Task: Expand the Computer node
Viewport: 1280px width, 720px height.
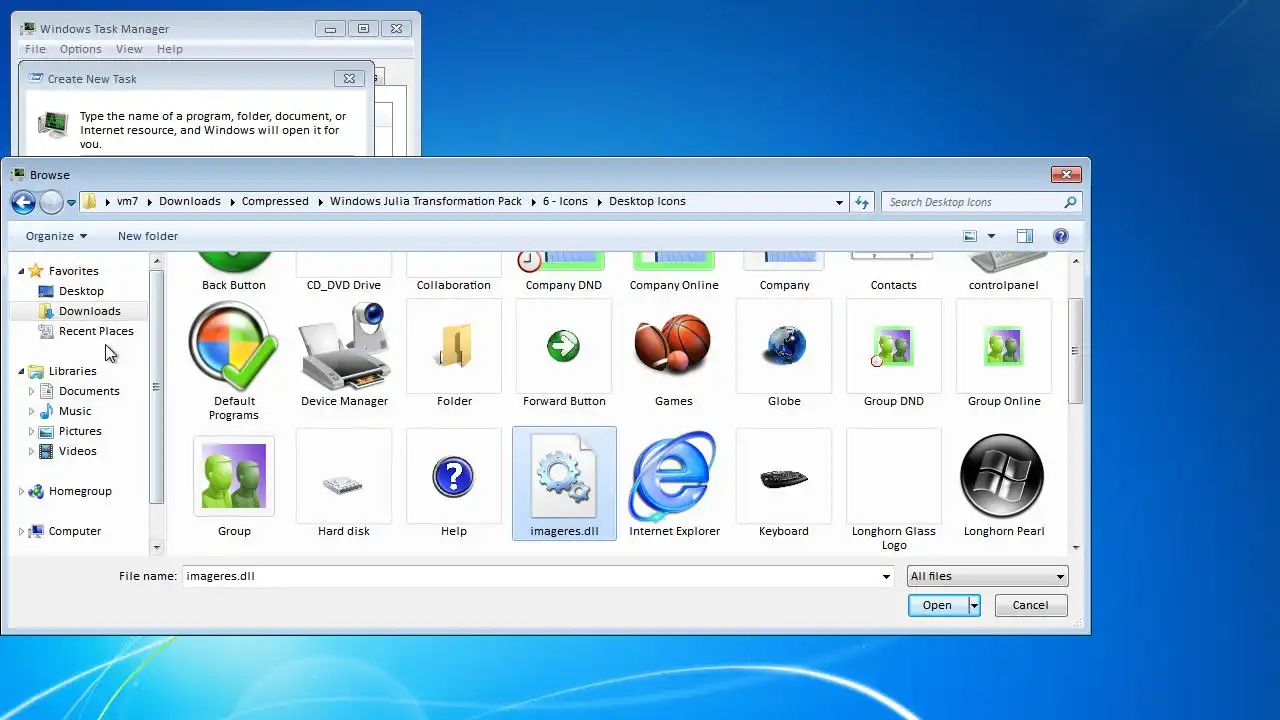Action: 21,531
